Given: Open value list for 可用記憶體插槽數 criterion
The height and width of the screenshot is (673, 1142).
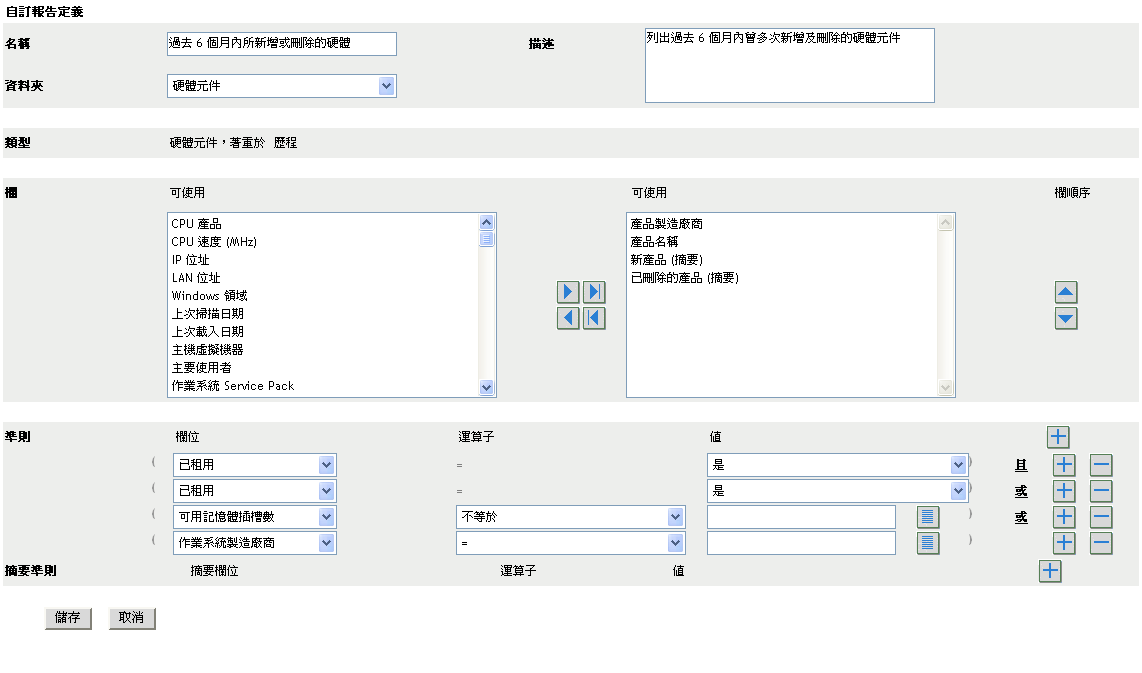Looking at the screenshot, I should click(928, 517).
